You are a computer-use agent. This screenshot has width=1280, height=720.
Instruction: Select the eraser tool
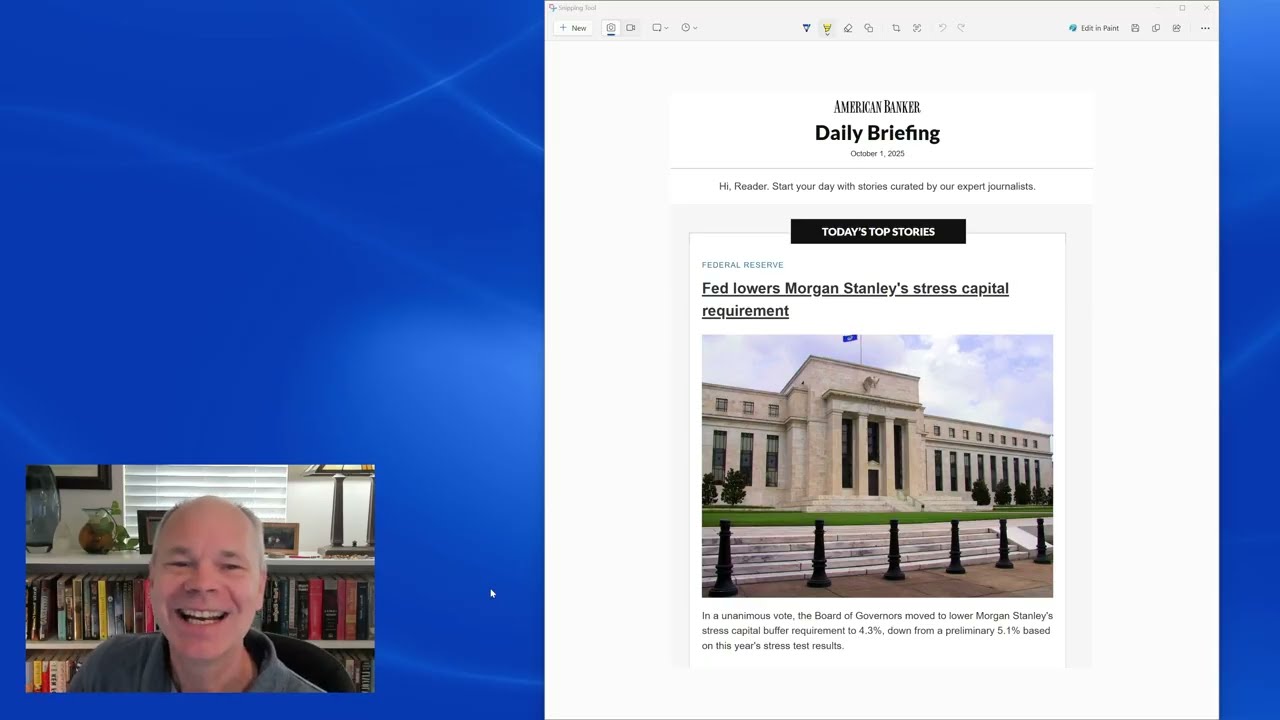(x=848, y=28)
